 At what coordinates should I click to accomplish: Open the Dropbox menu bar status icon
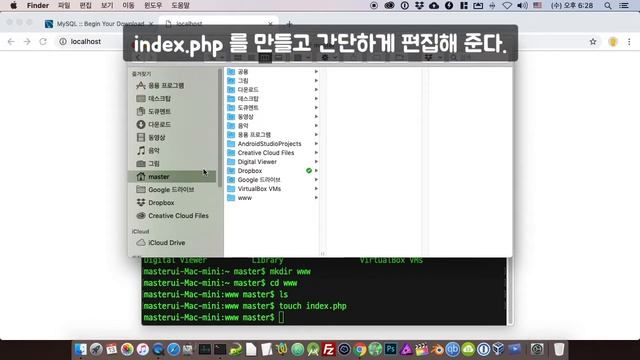point(419,5)
